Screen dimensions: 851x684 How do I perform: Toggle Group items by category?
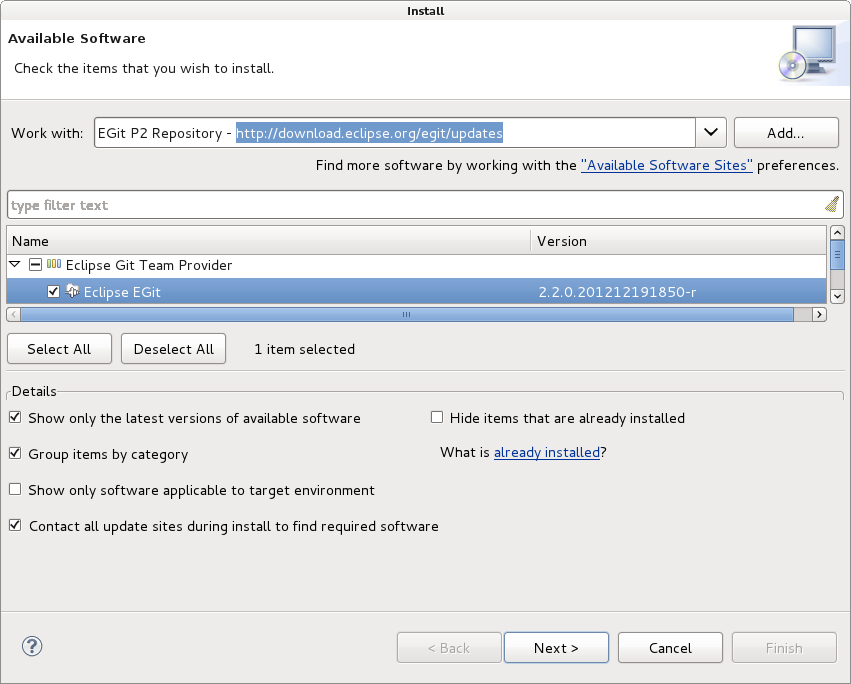point(15,453)
